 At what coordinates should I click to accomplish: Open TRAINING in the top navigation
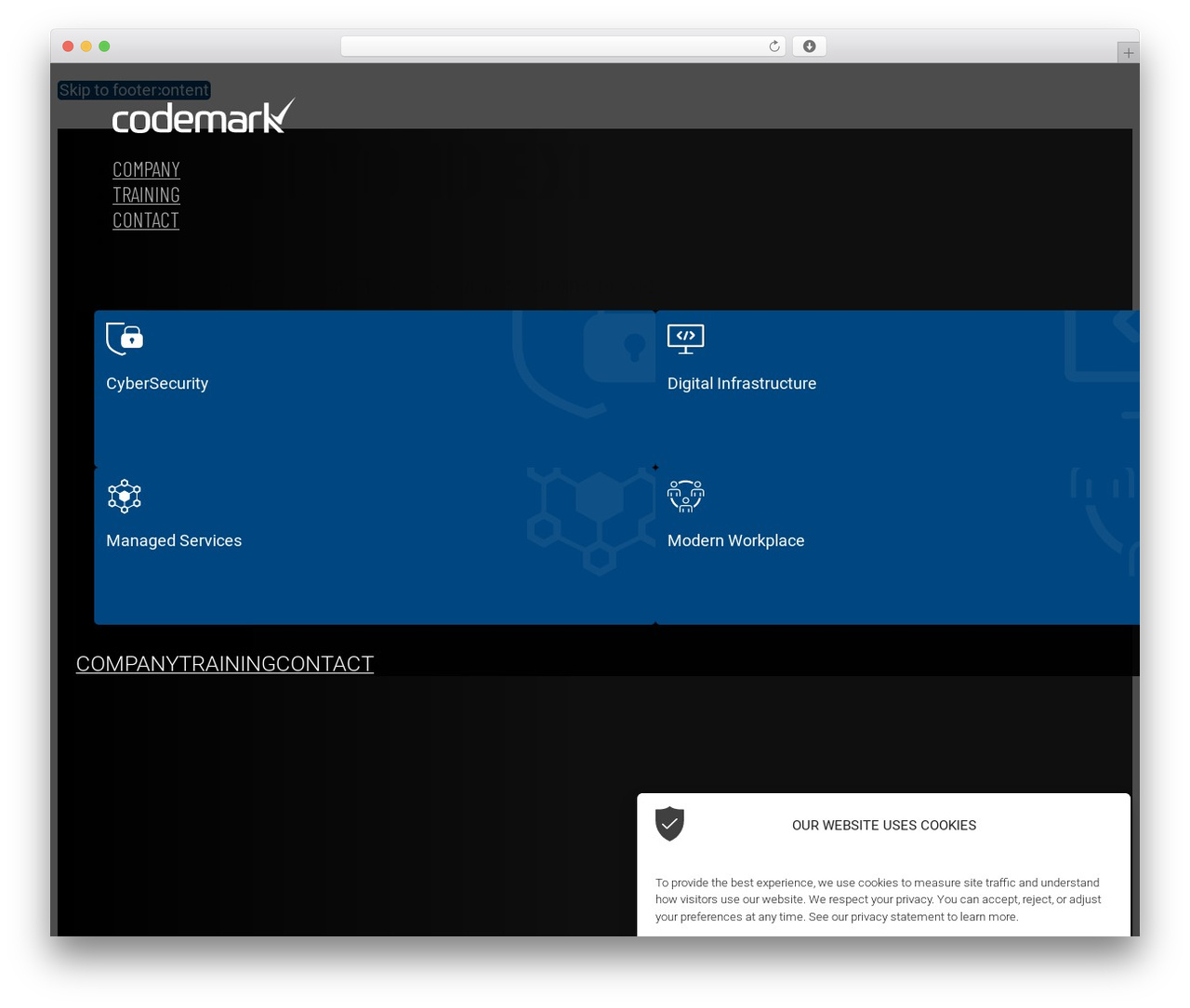coord(146,194)
